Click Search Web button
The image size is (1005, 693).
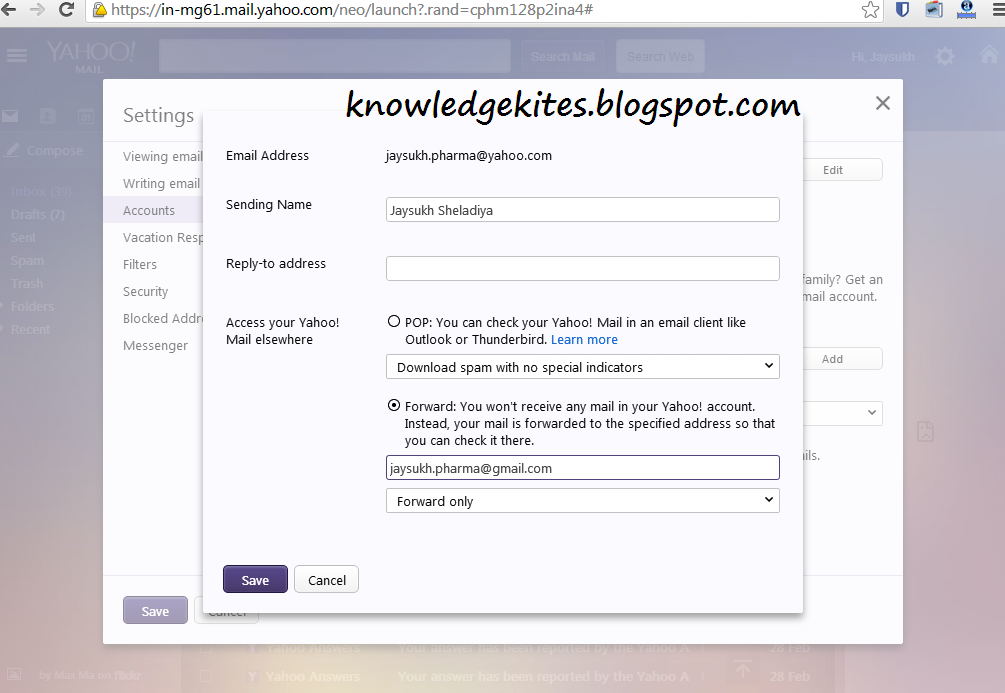660,56
